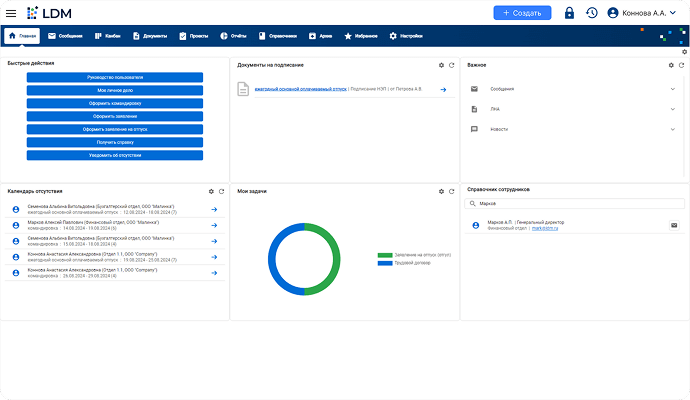Refresh the Важное panel
Viewport: 690px width, 400px height.
682,65
